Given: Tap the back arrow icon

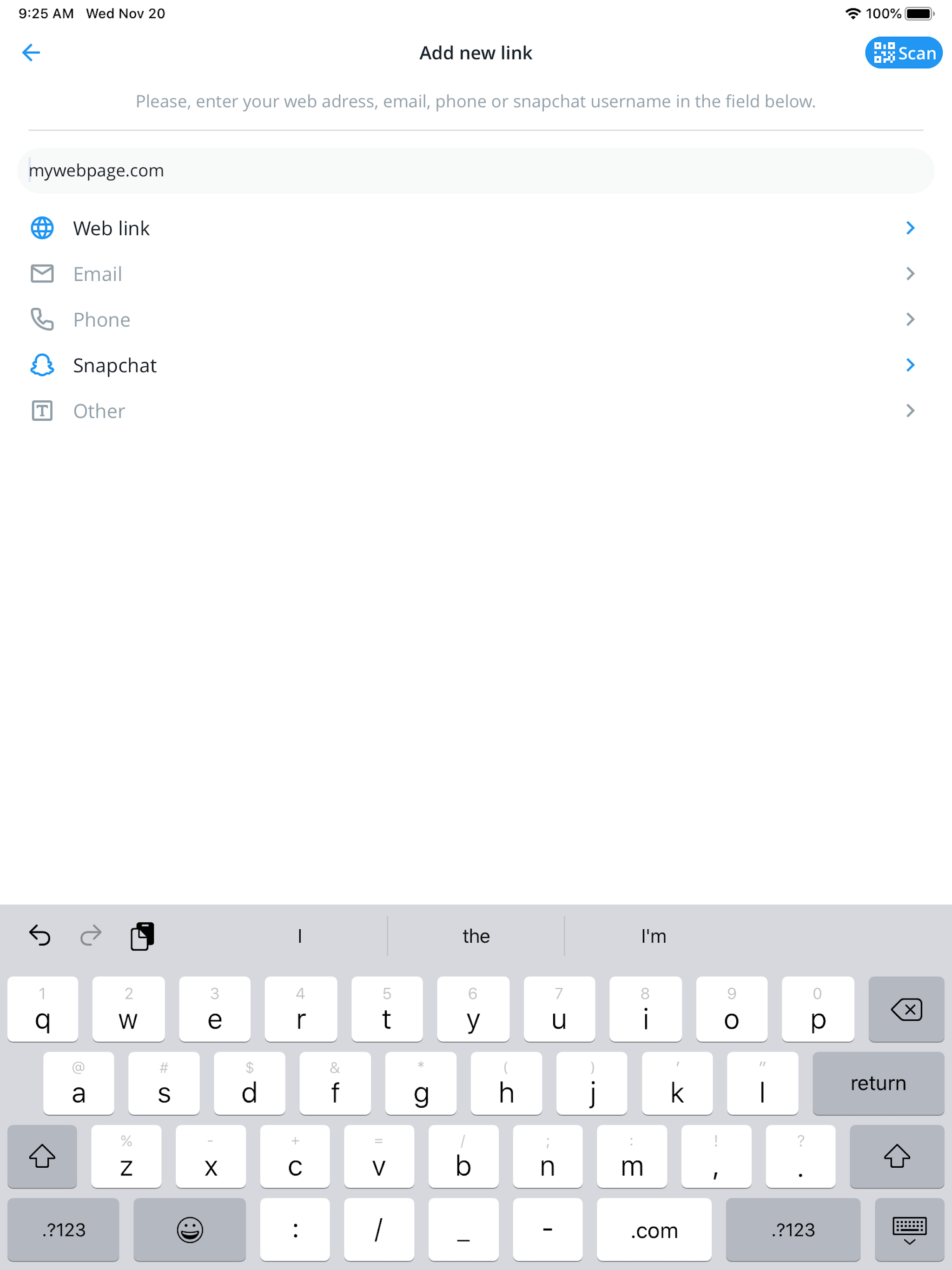Looking at the screenshot, I should pos(31,53).
